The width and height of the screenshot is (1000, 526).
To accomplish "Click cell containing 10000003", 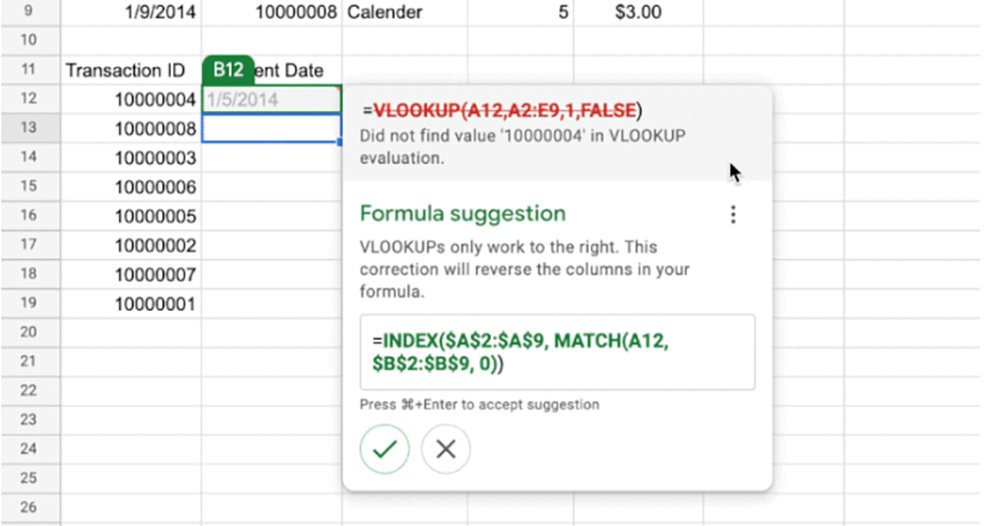I will [x=131, y=157].
